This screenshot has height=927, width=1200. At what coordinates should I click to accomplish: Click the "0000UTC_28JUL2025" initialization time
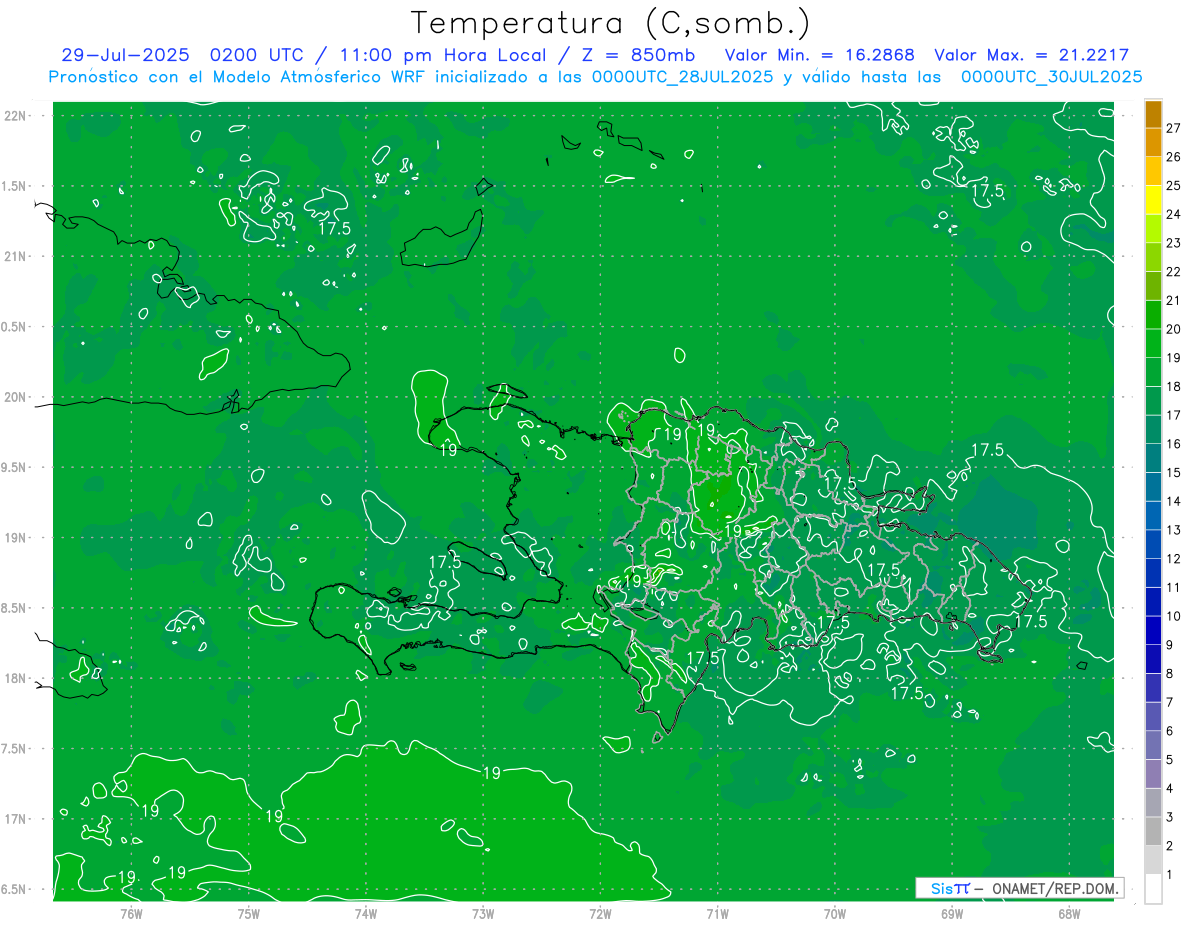682,77
